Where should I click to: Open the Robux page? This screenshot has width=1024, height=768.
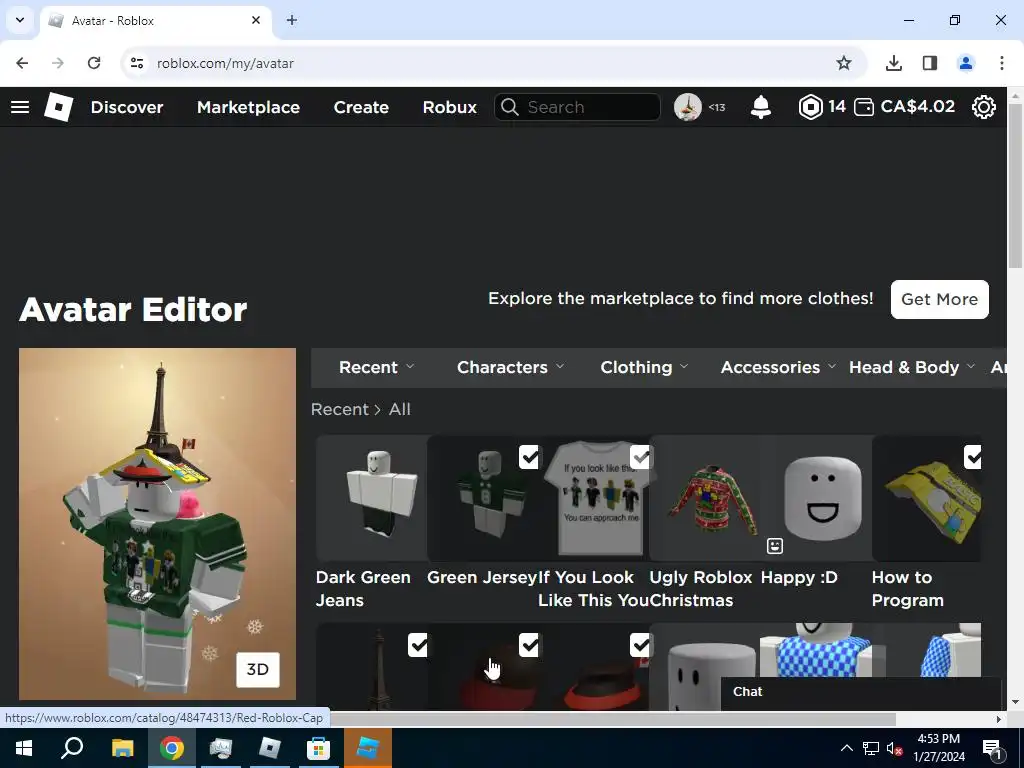(x=450, y=107)
